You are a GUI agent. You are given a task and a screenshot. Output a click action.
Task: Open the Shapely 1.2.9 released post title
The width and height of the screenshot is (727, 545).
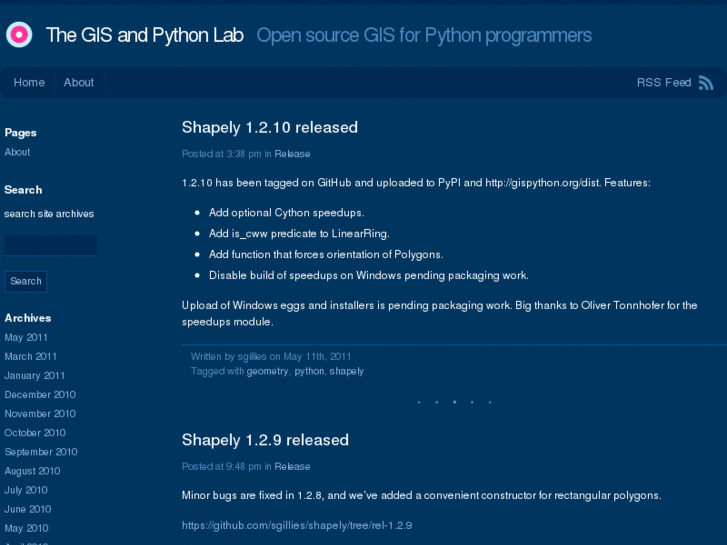click(x=265, y=440)
